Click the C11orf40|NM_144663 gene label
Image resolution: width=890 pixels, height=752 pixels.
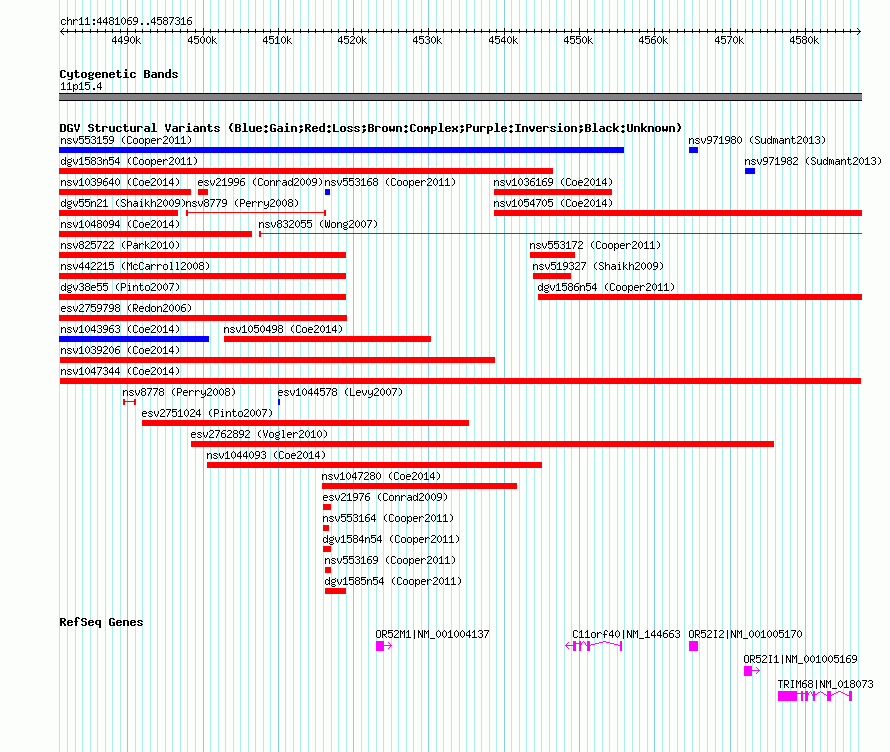click(626, 635)
